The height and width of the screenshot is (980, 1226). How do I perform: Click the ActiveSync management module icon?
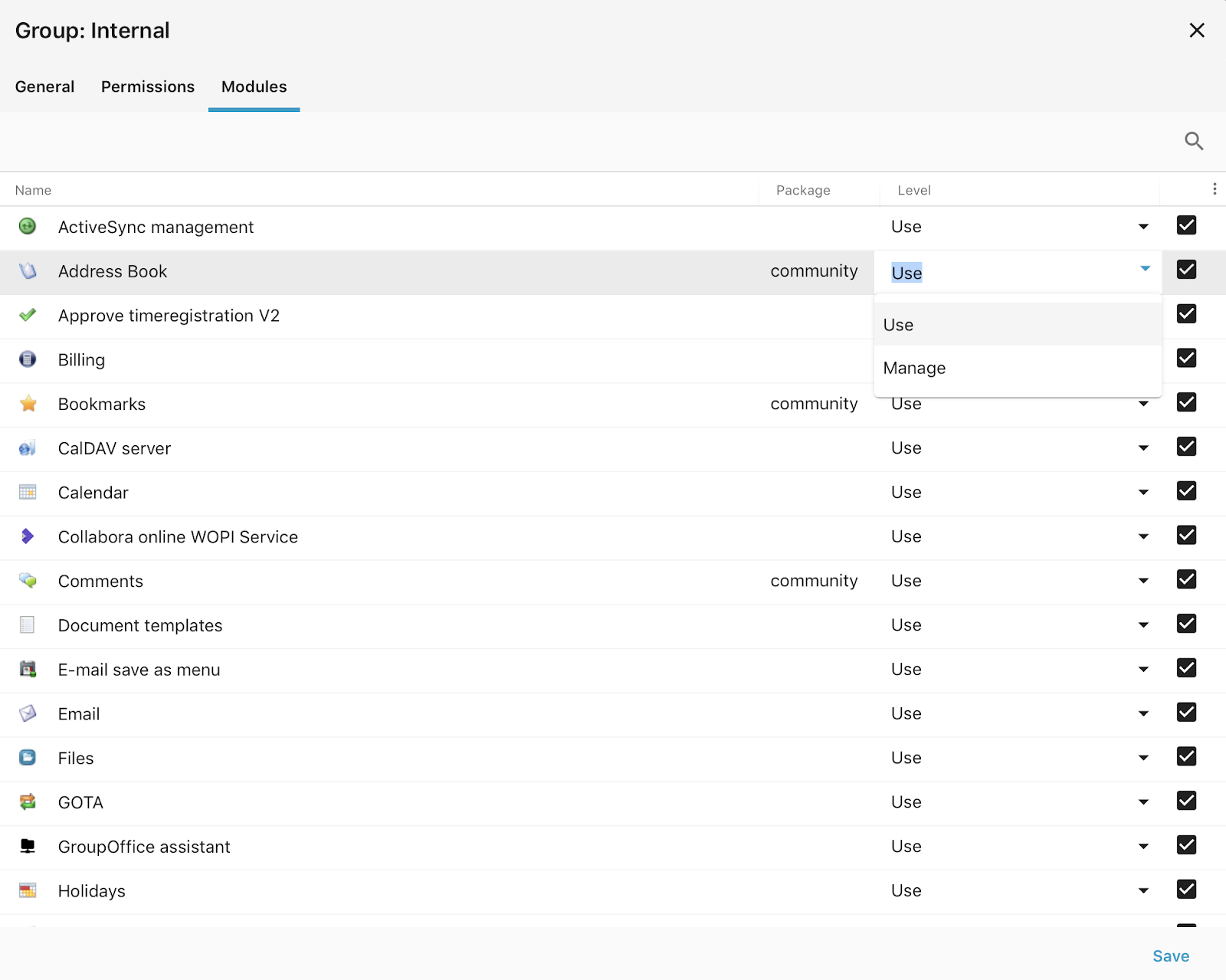tap(28, 227)
